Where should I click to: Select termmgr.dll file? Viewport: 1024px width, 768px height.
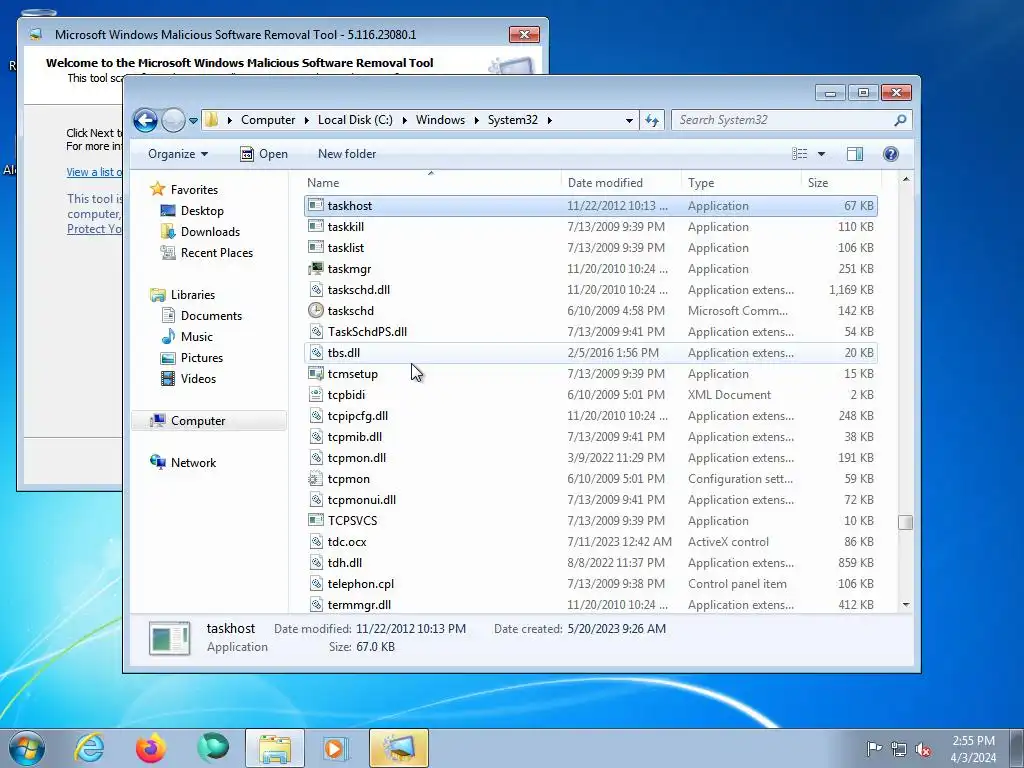coord(590,605)
